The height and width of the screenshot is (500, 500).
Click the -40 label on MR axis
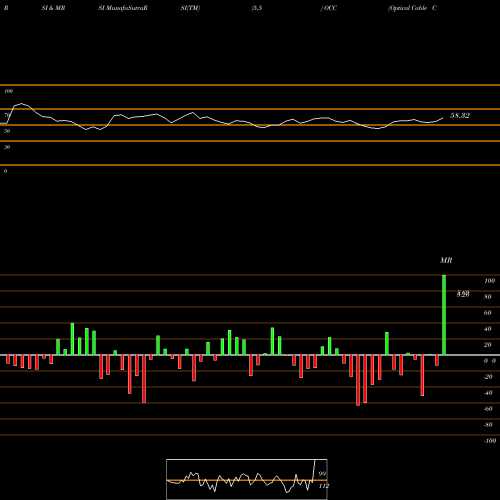(x=488, y=393)
